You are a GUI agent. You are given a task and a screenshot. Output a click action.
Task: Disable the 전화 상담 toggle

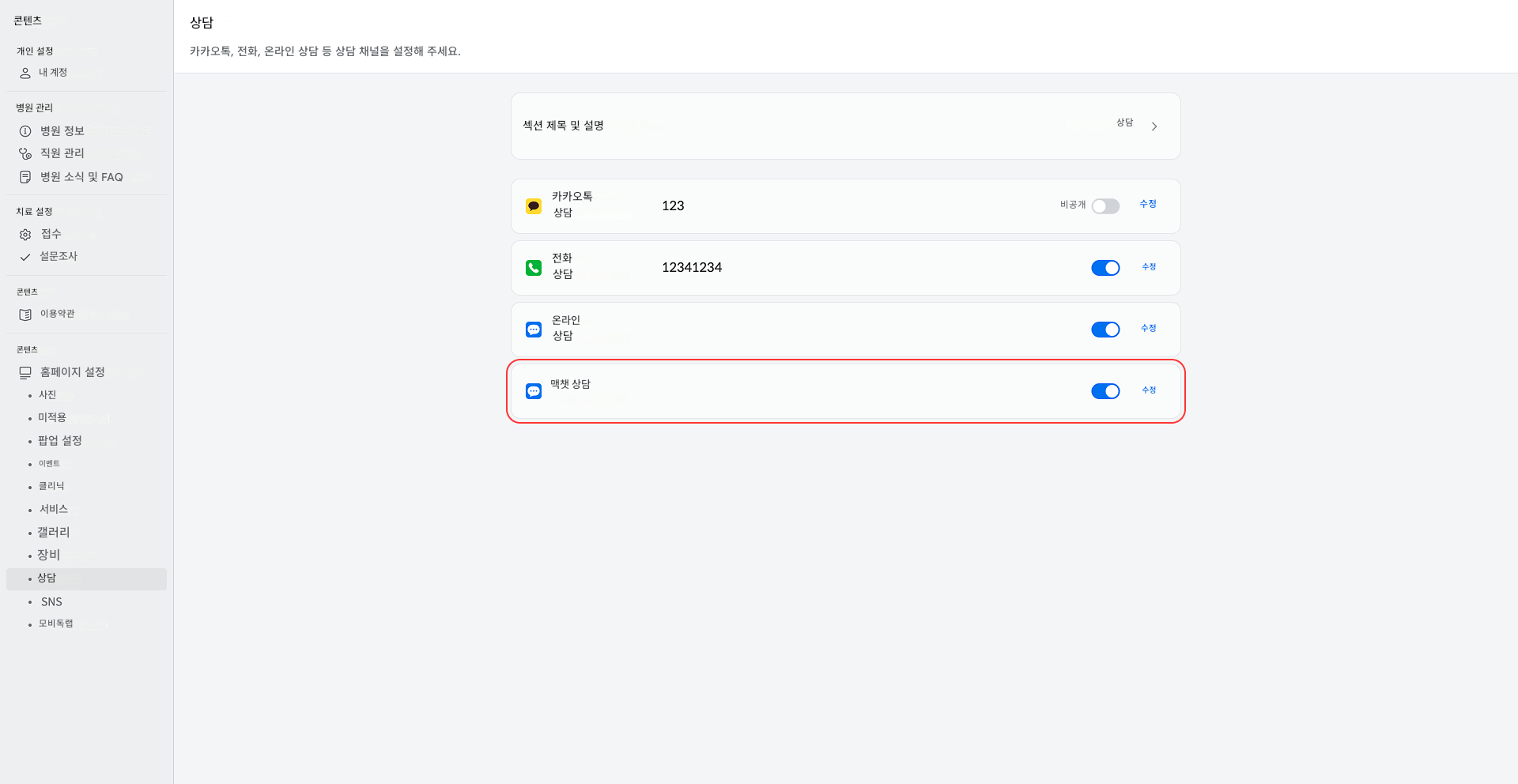(1105, 268)
